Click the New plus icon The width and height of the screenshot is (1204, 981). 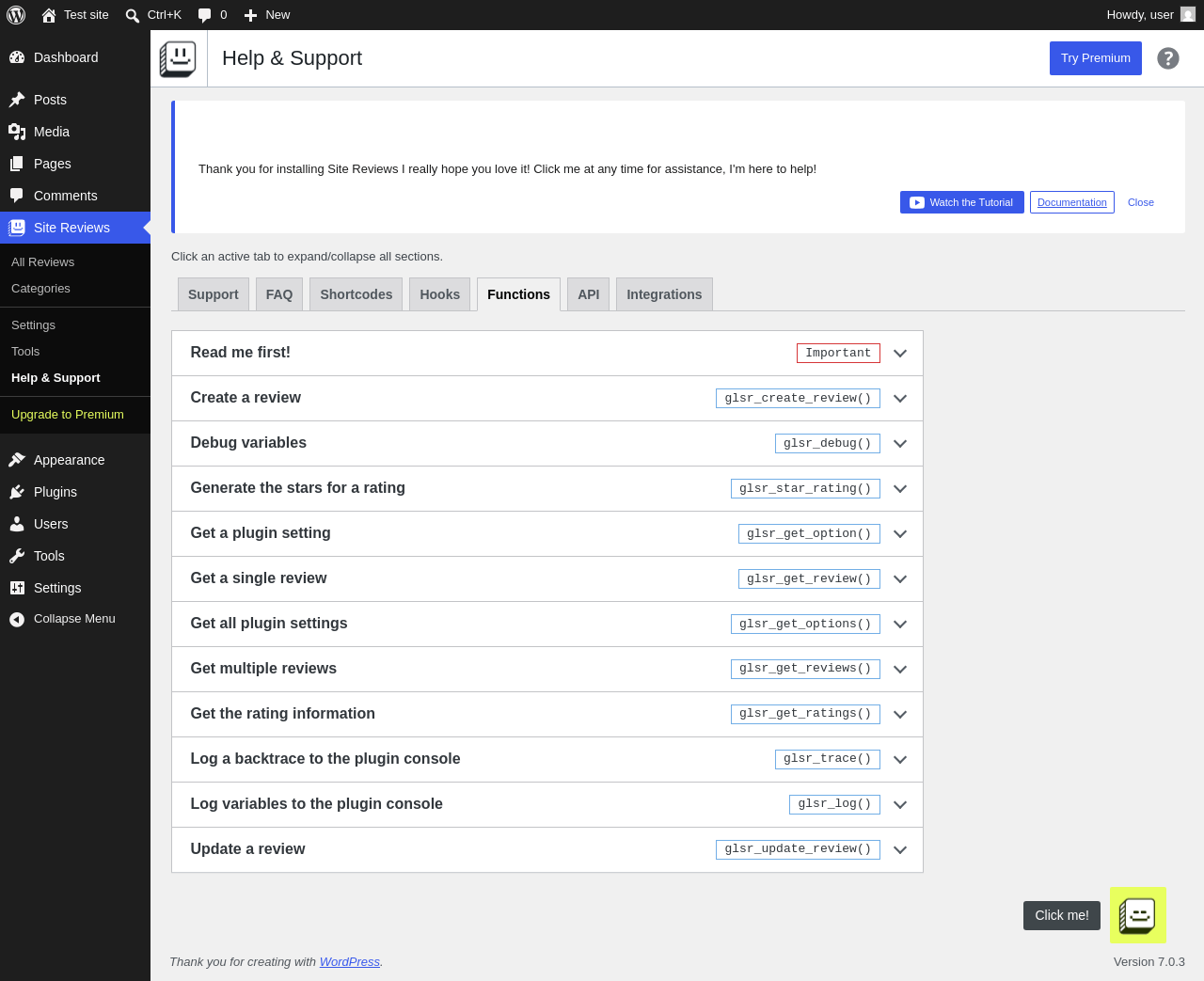[250, 15]
